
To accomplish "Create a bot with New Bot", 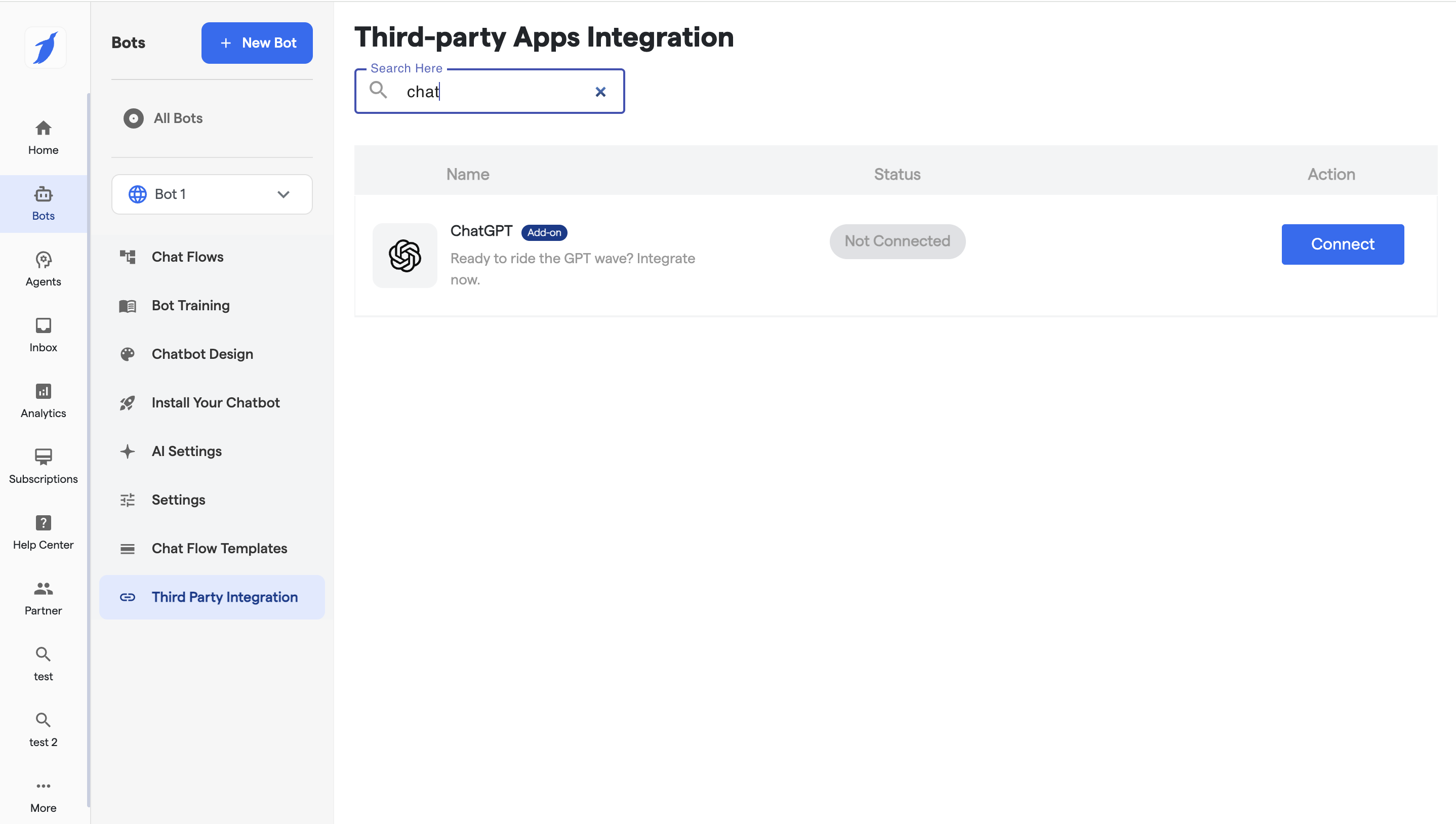I will [257, 43].
